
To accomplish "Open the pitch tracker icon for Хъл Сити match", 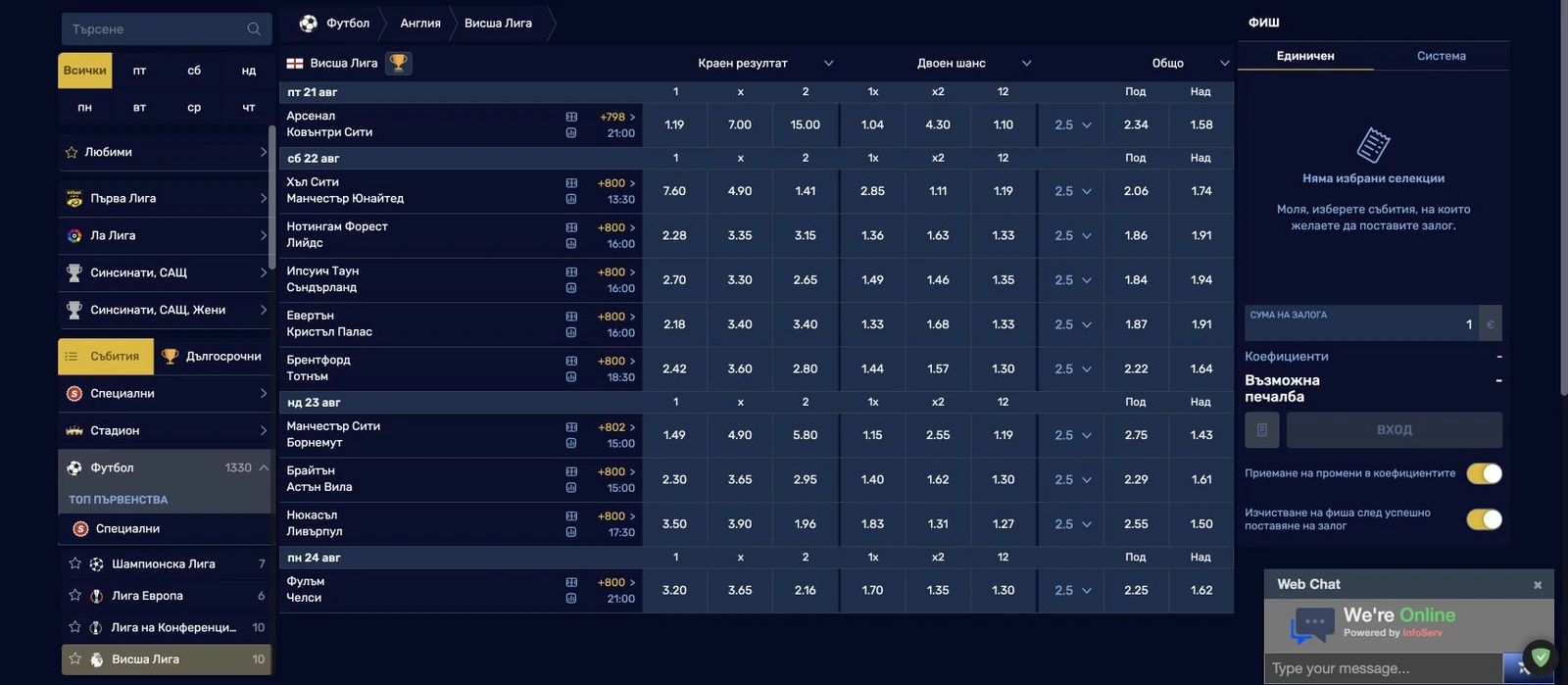I will pos(571,183).
